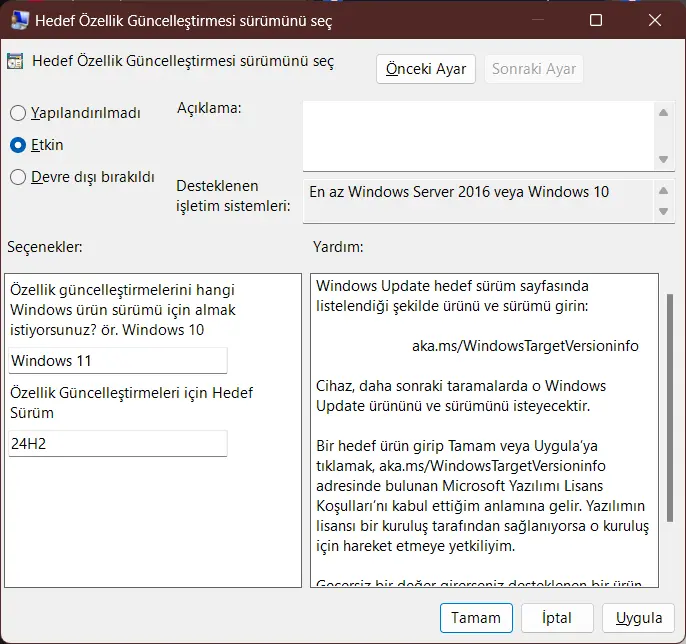Click the Seçenekler label
The width and height of the screenshot is (686, 644).
tap(45, 247)
